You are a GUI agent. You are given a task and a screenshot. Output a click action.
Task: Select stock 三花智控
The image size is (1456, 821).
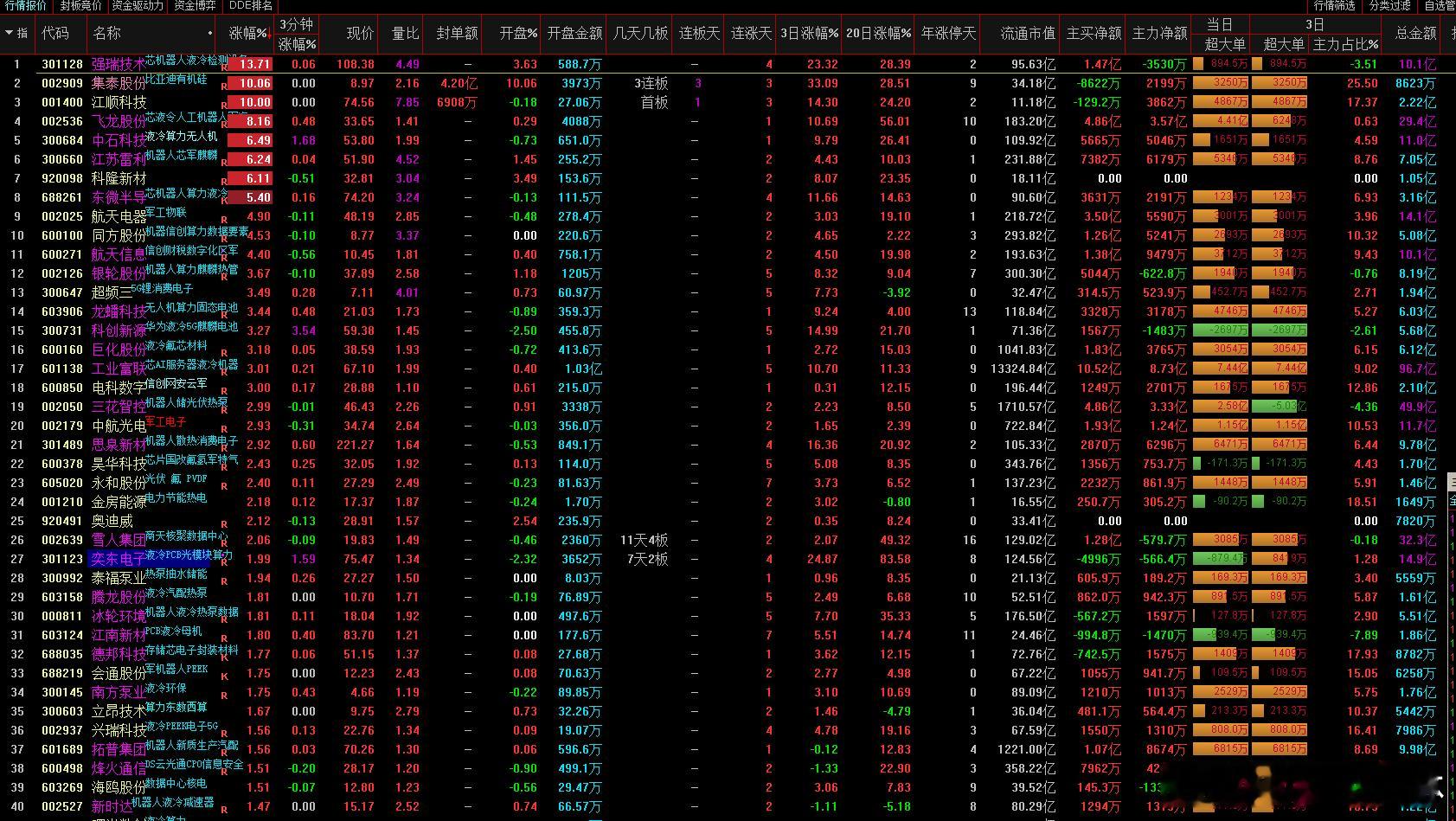(119, 407)
